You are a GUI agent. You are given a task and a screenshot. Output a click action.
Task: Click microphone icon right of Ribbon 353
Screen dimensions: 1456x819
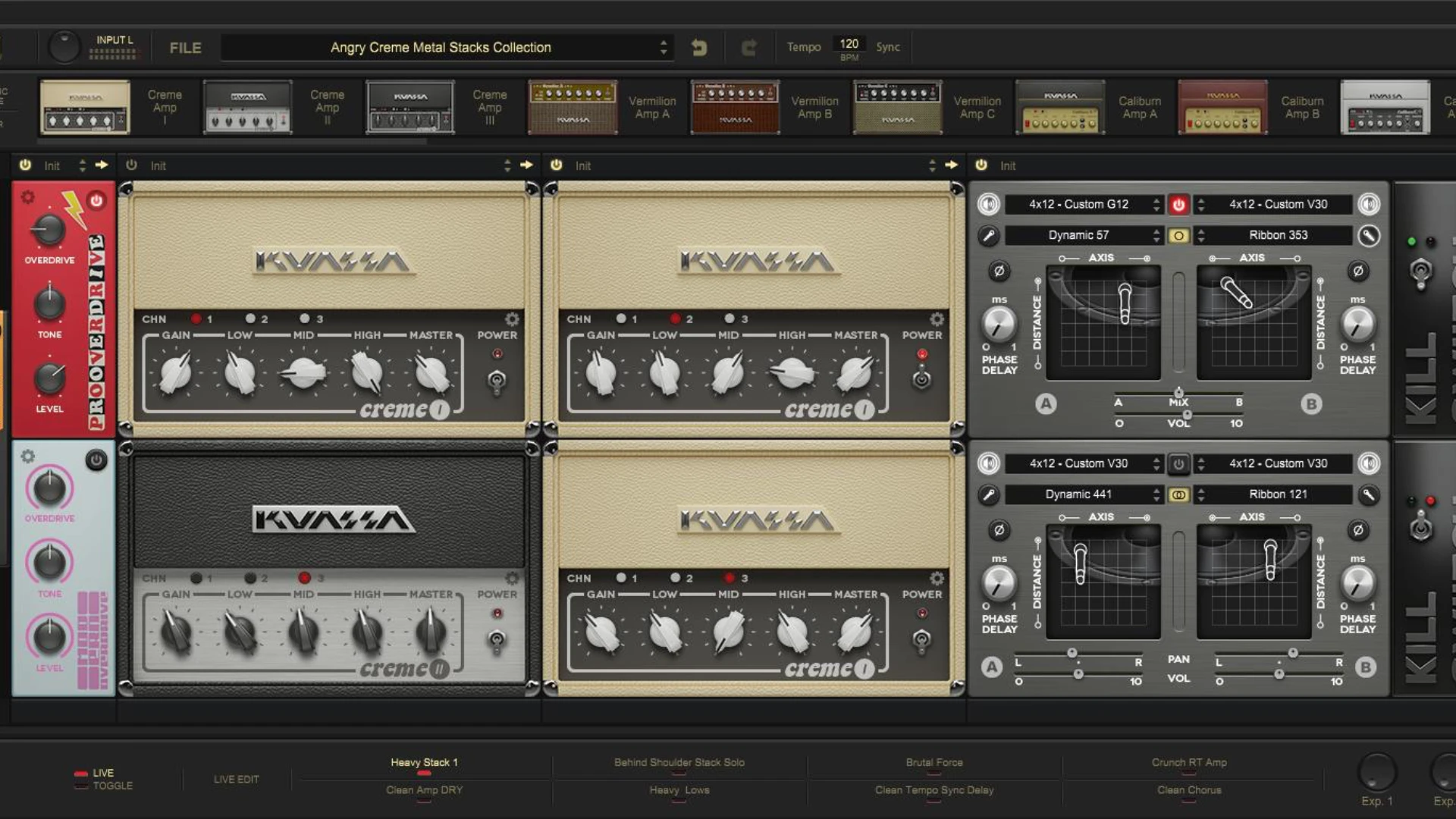[x=1369, y=236]
